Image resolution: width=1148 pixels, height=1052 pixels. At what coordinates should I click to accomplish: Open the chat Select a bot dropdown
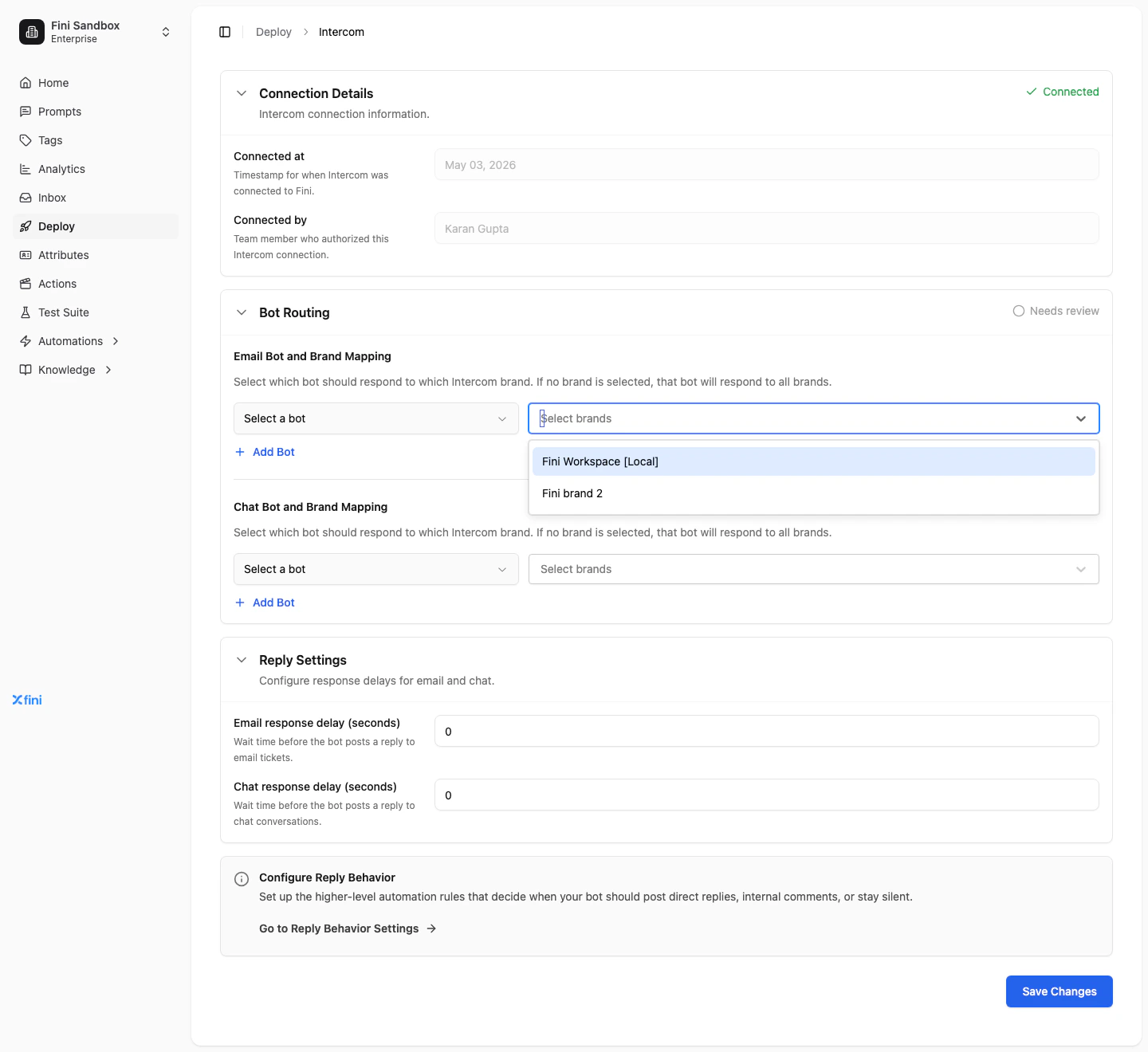pos(376,569)
